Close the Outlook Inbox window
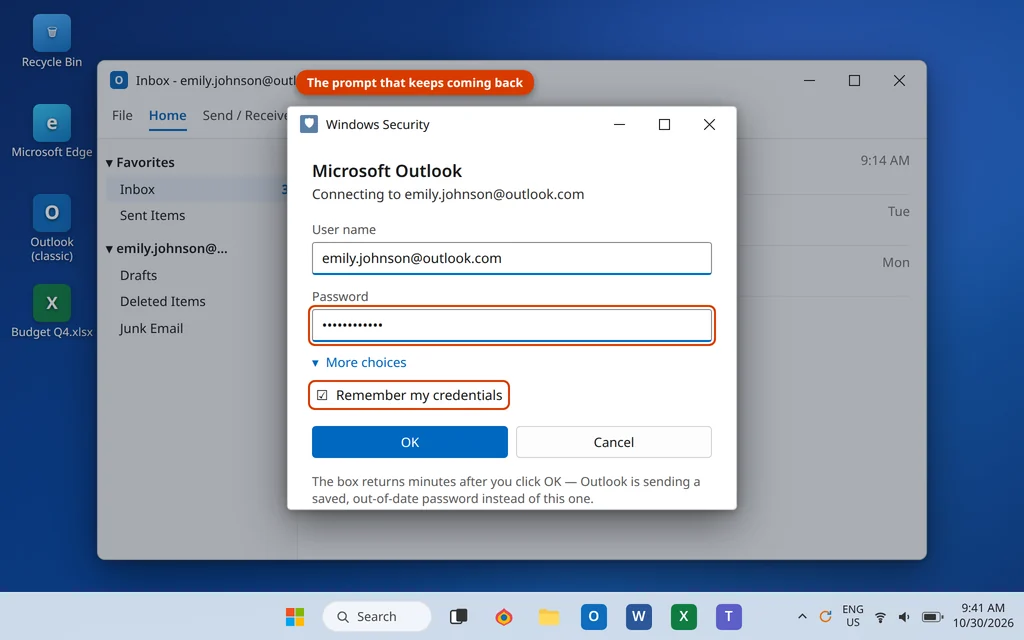 899,80
